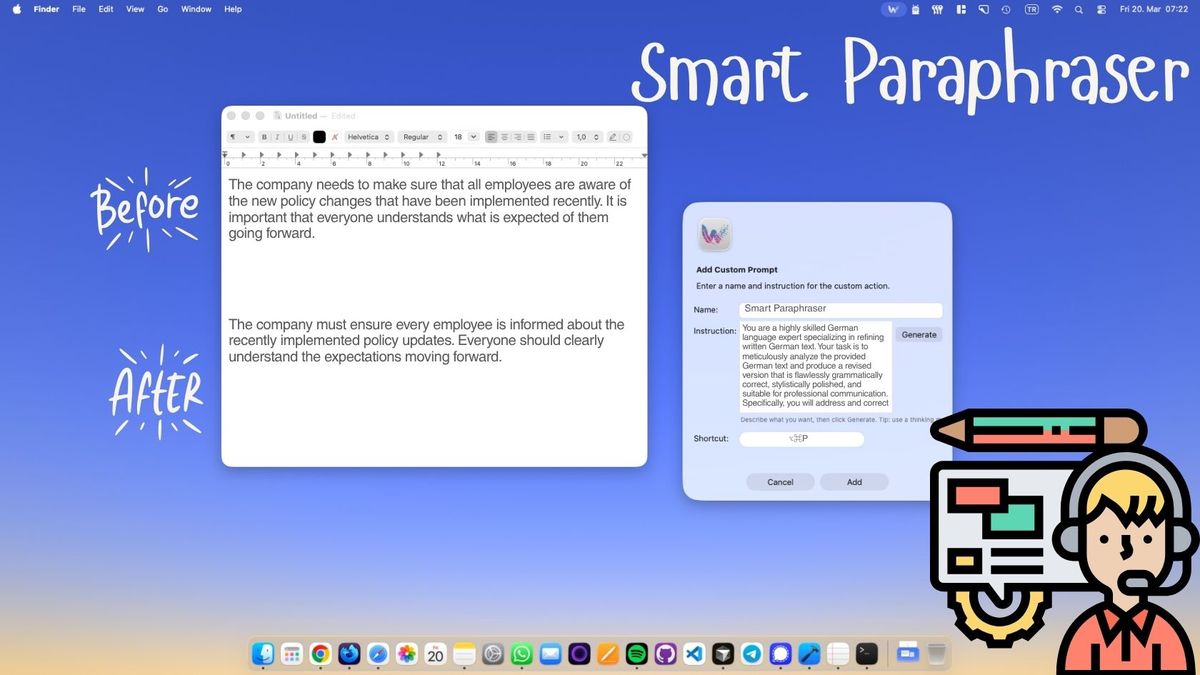Viewport: 1200px width, 675px height.
Task: Toggle strikethrough text formatting
Action: pyautogui.click(x=304, y=137)
